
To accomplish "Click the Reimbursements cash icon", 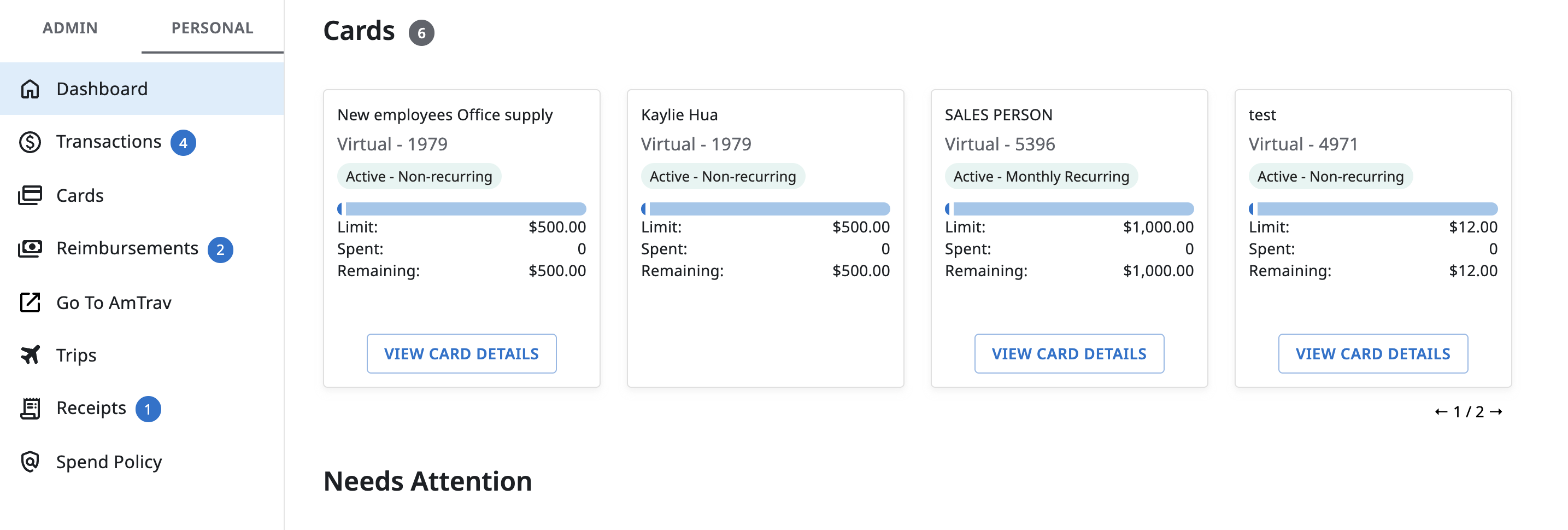I will 30,248.
